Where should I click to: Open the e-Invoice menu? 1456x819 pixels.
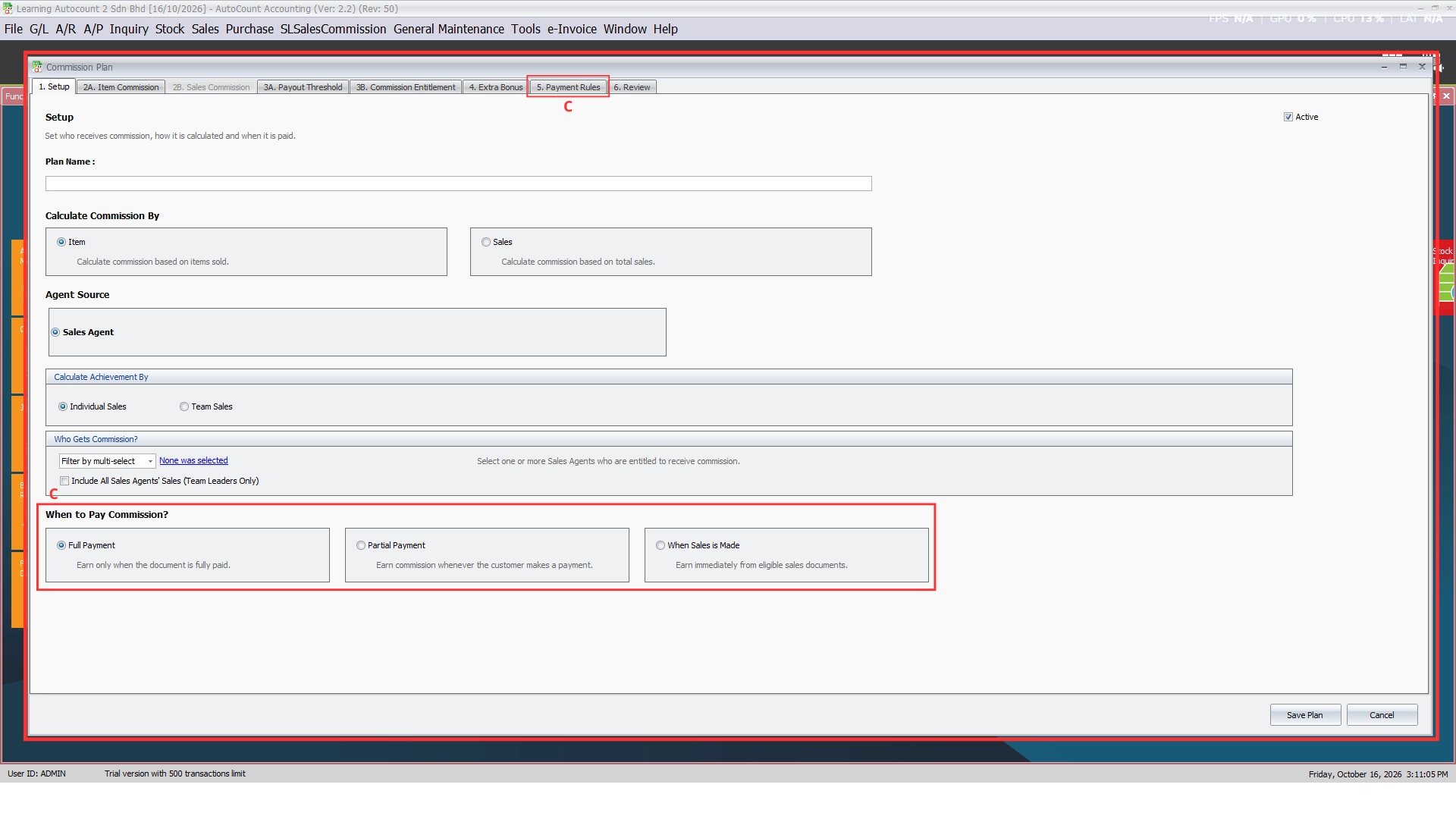572,29
